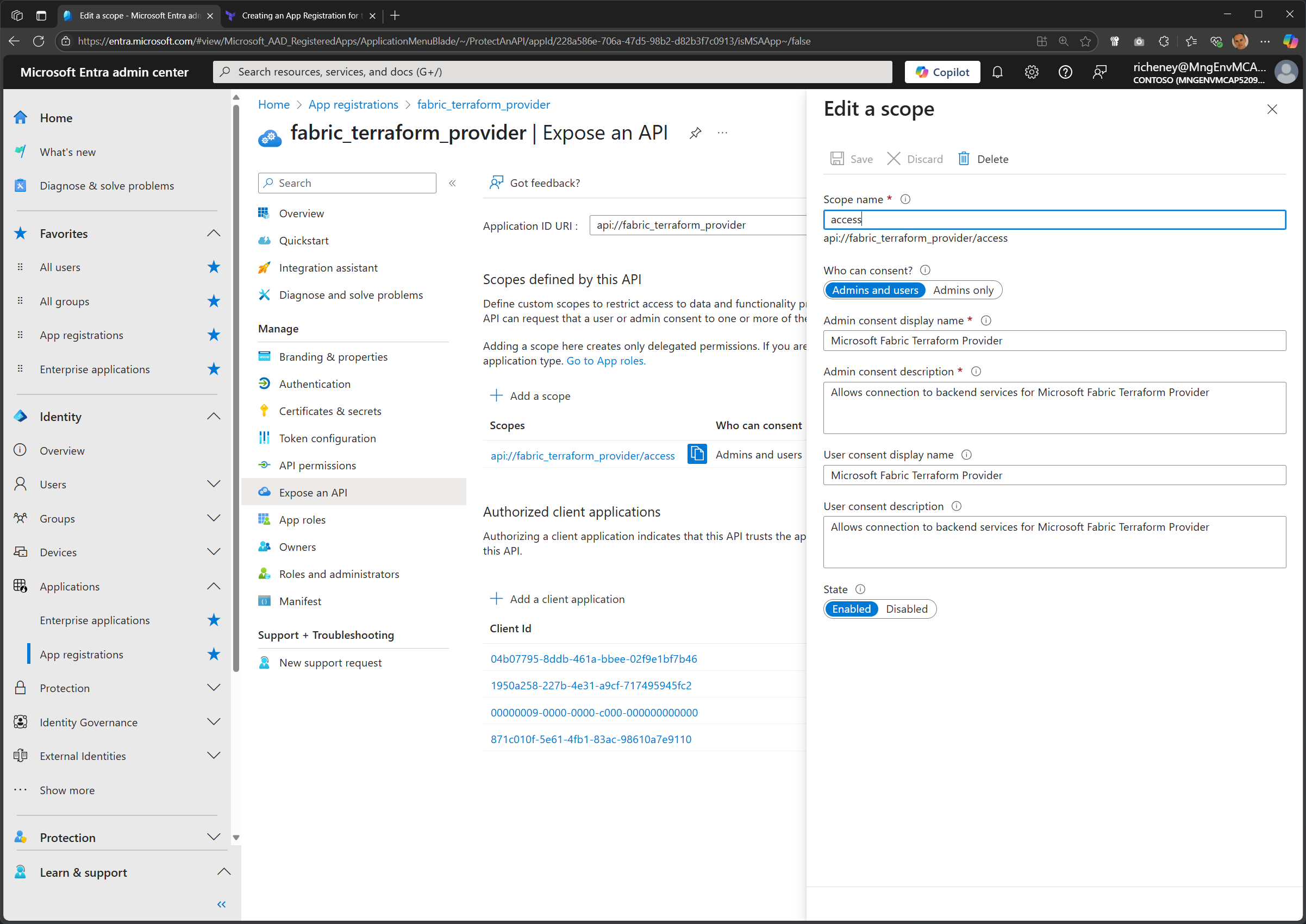
Task: Open App registrations from breadcrumb
Action: tap(353, 104)
